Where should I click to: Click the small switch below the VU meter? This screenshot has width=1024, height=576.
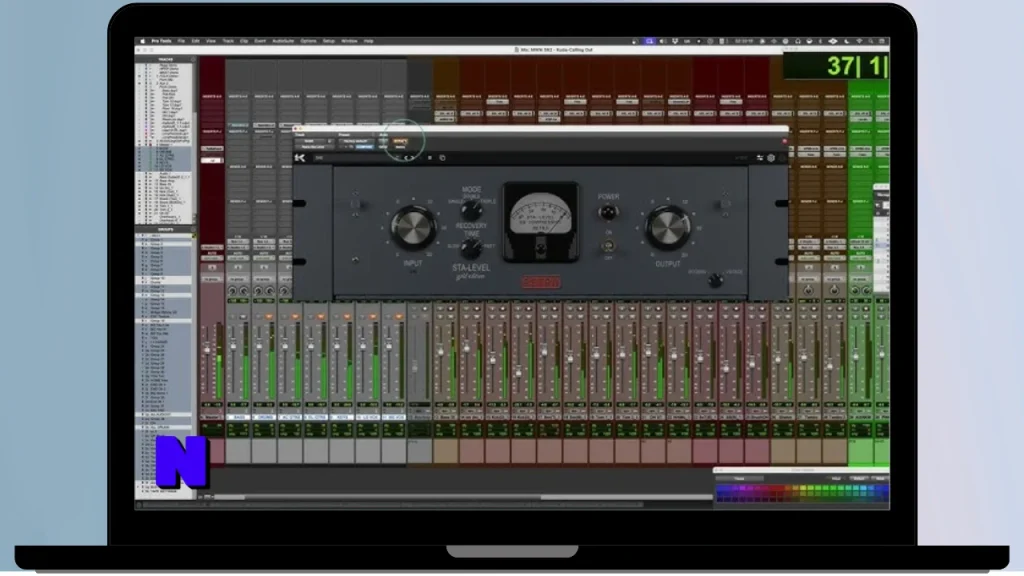(541, 249)
